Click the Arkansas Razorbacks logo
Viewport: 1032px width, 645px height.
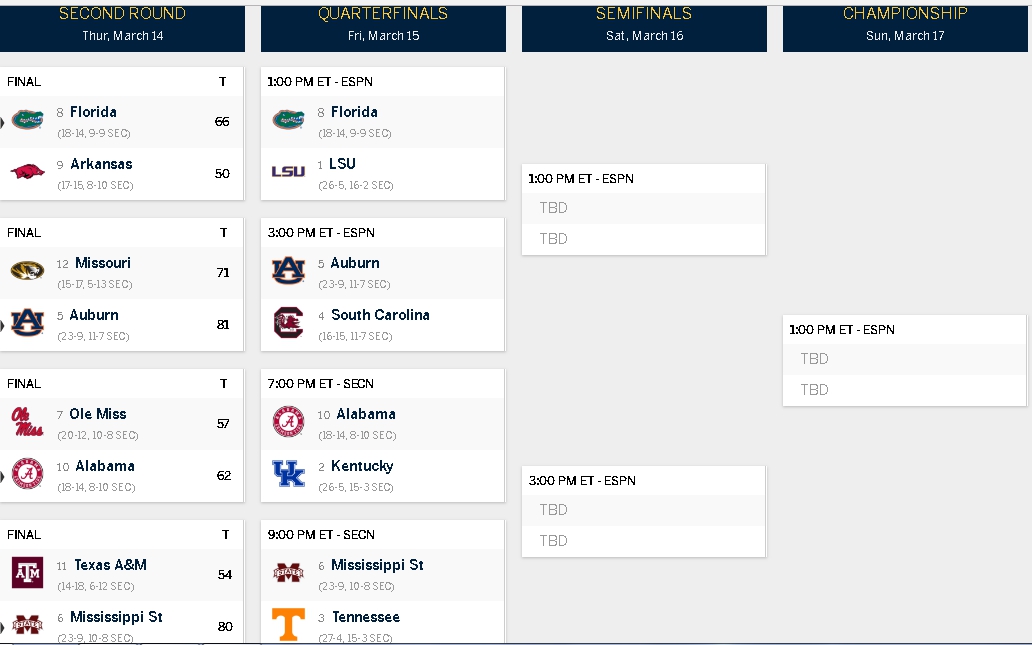[x=28, y=172]
